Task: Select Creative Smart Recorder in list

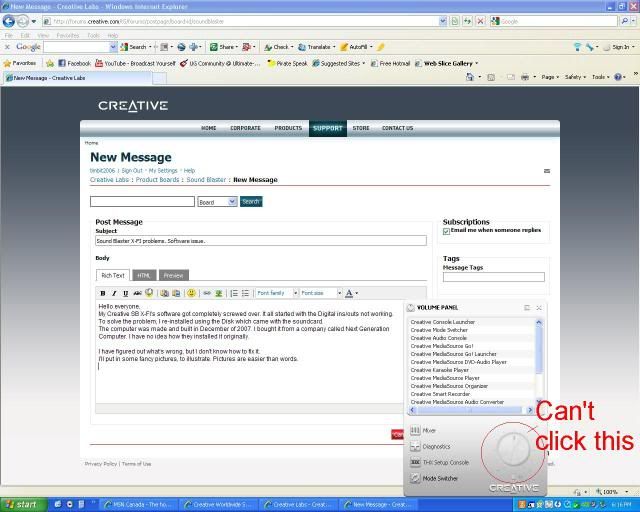Action: pyautogui.click(x=440, y=394)
